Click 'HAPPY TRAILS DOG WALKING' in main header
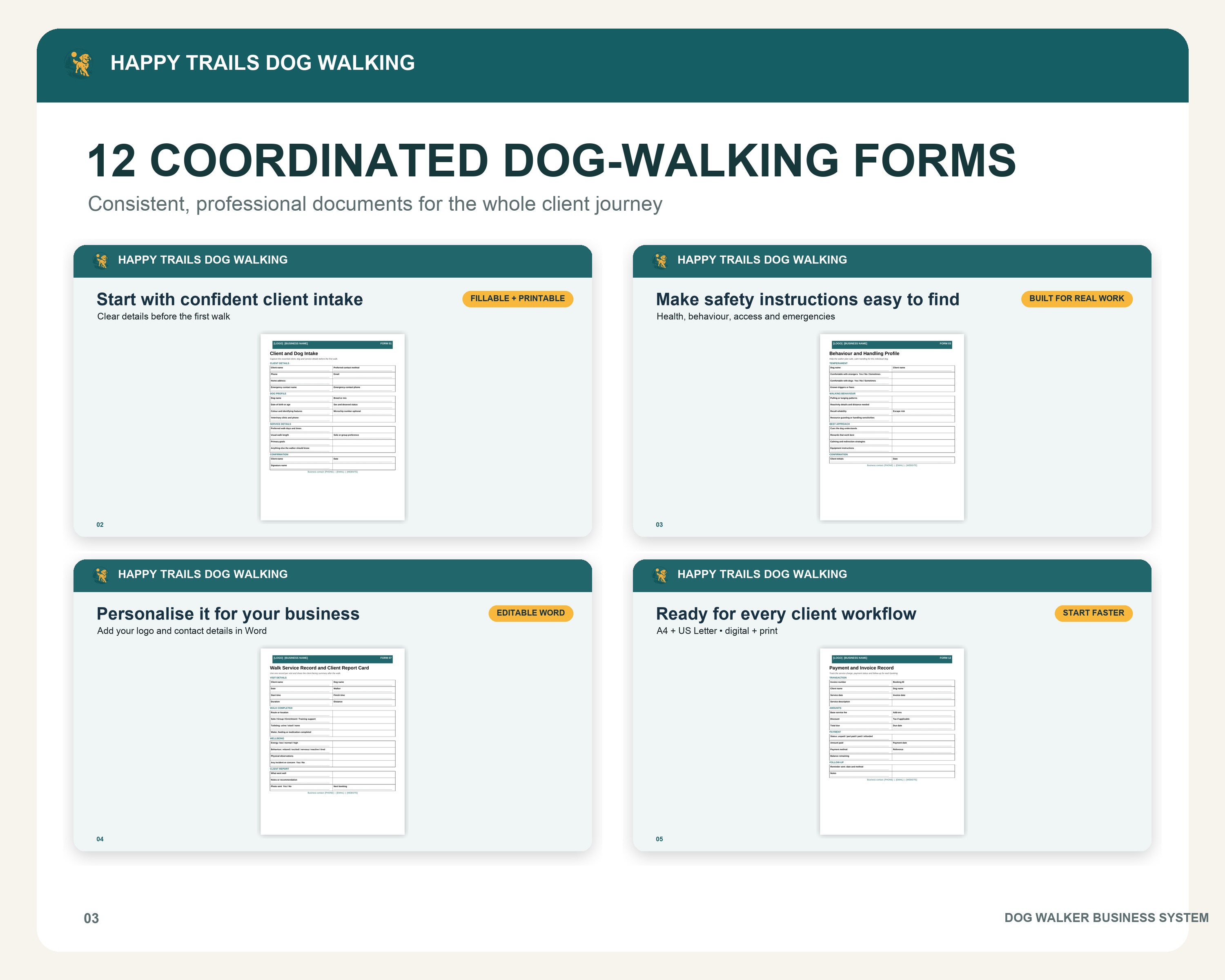This screenshot has height=980, width=1225. pos(263,63)
